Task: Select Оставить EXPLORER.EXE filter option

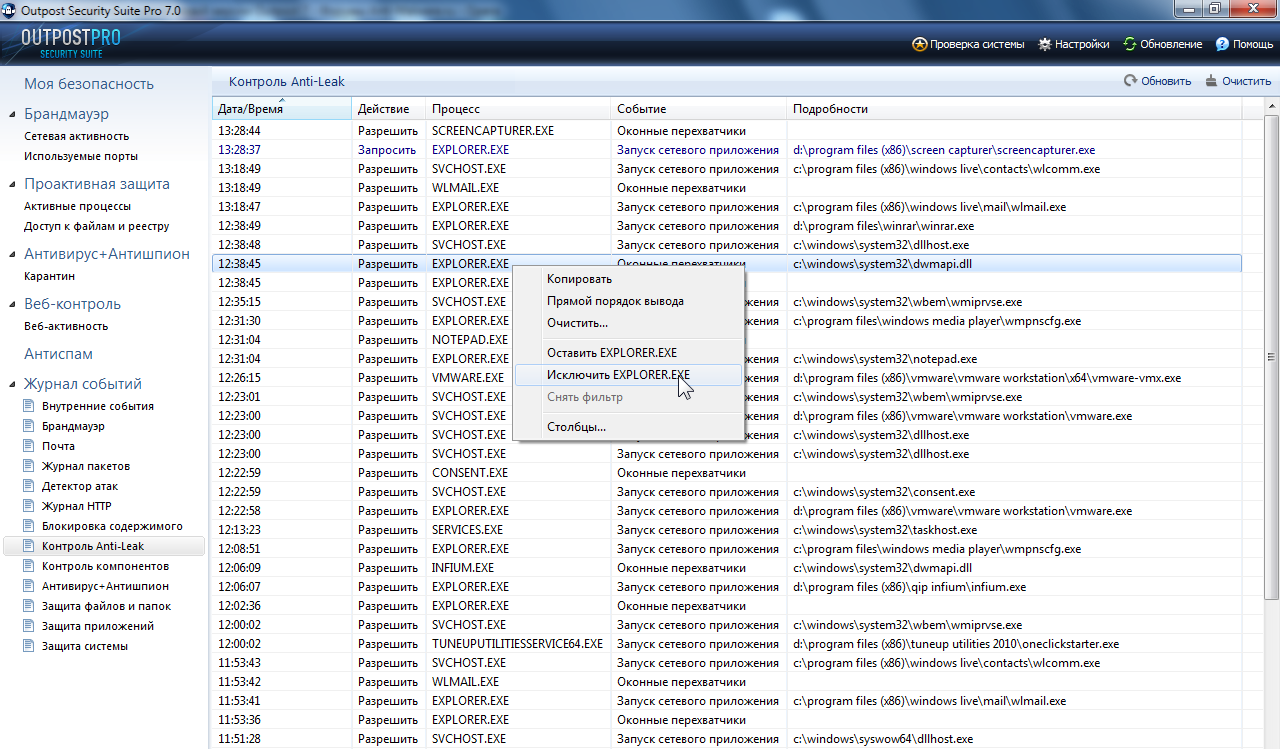Action: point(628,352)
